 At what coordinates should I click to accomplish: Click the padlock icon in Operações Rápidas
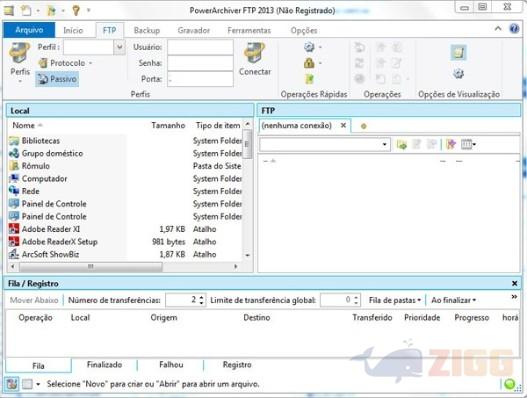pyautogui.click(x=309, y=63)
